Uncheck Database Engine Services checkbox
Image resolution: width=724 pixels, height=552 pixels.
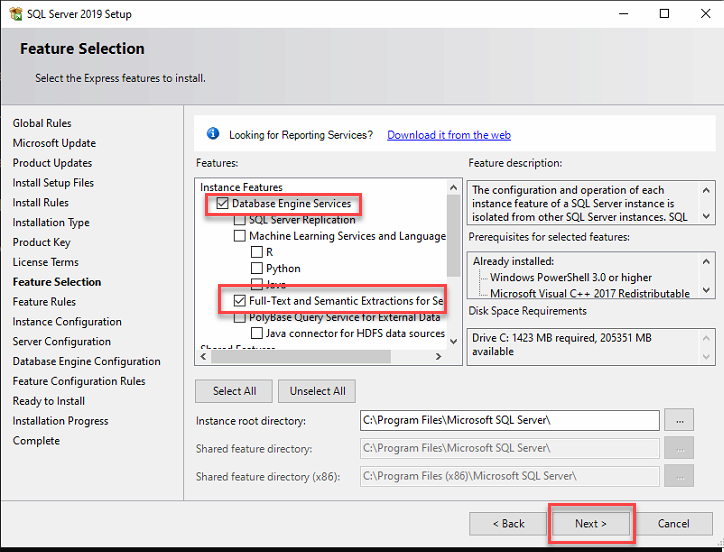coord(223,204)
